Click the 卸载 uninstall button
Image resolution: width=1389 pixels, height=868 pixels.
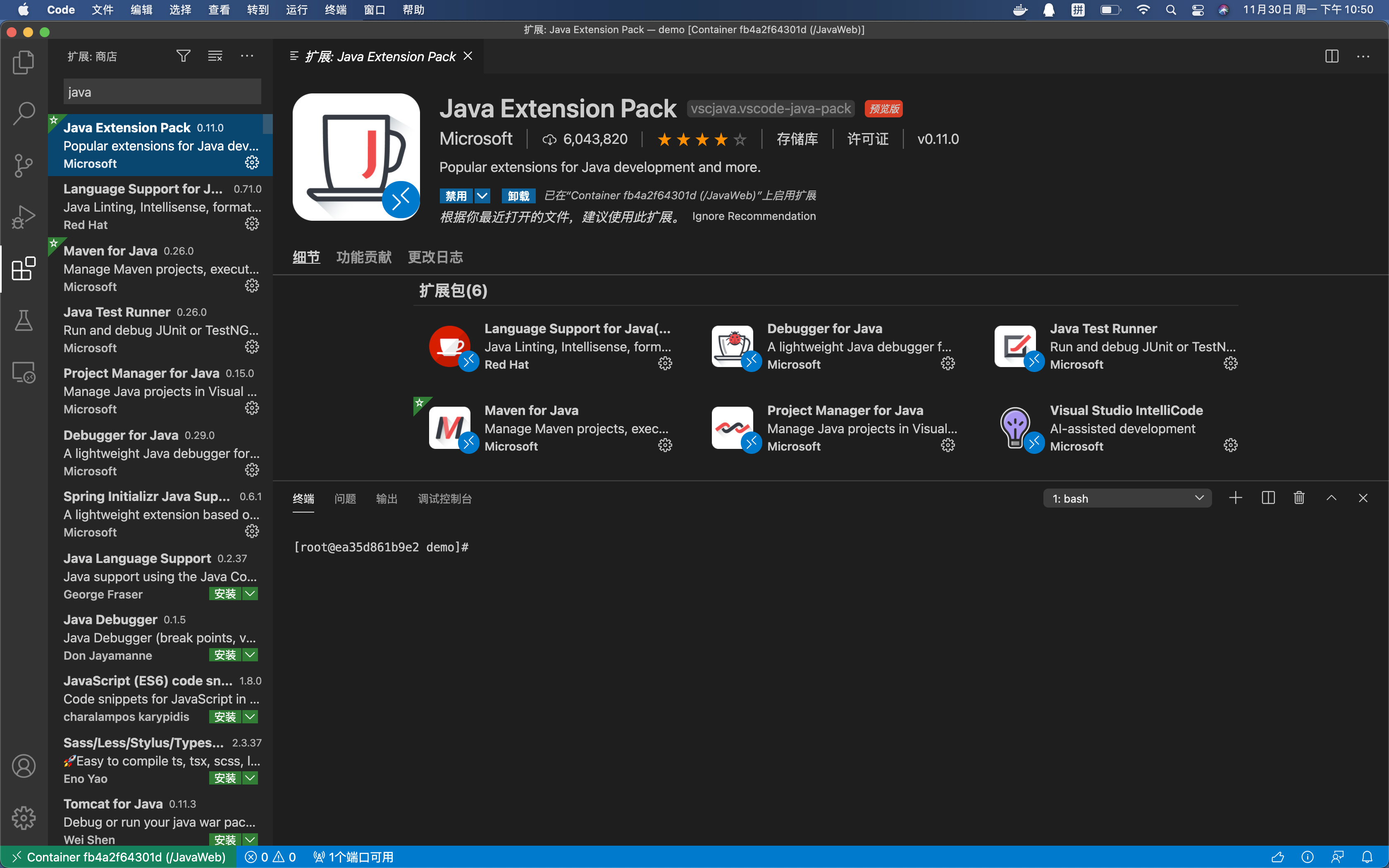point(518,196)
